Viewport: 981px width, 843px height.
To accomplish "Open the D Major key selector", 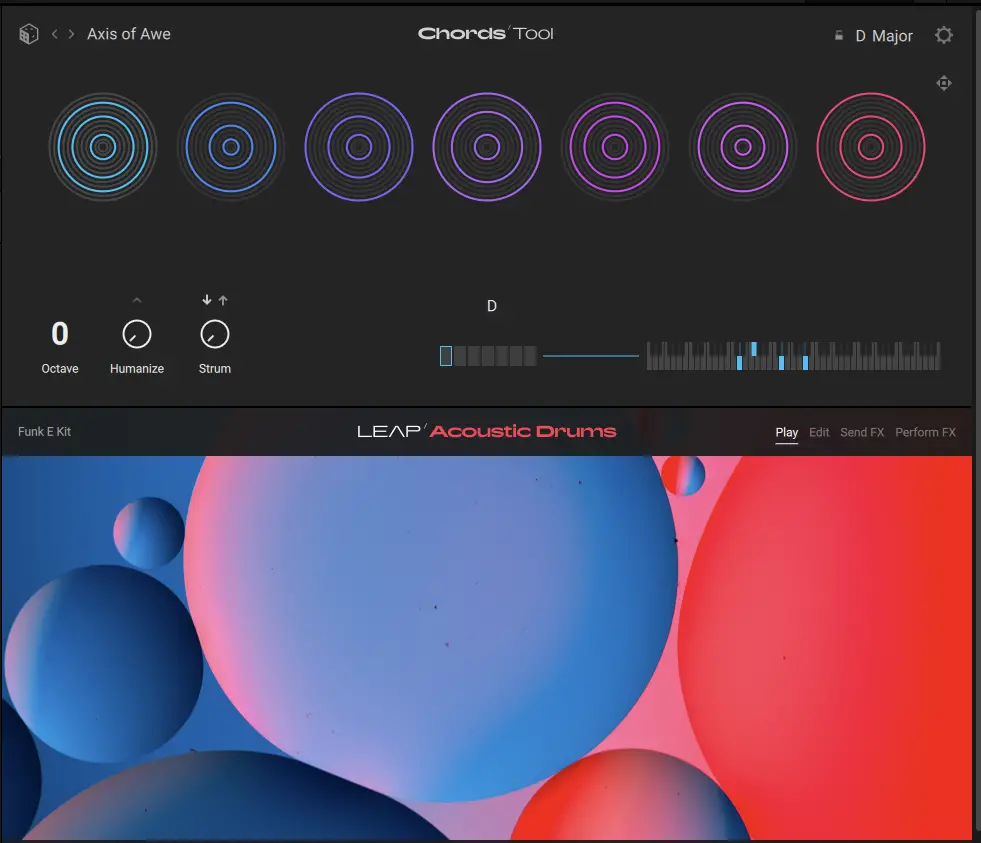I will [884, 36].
